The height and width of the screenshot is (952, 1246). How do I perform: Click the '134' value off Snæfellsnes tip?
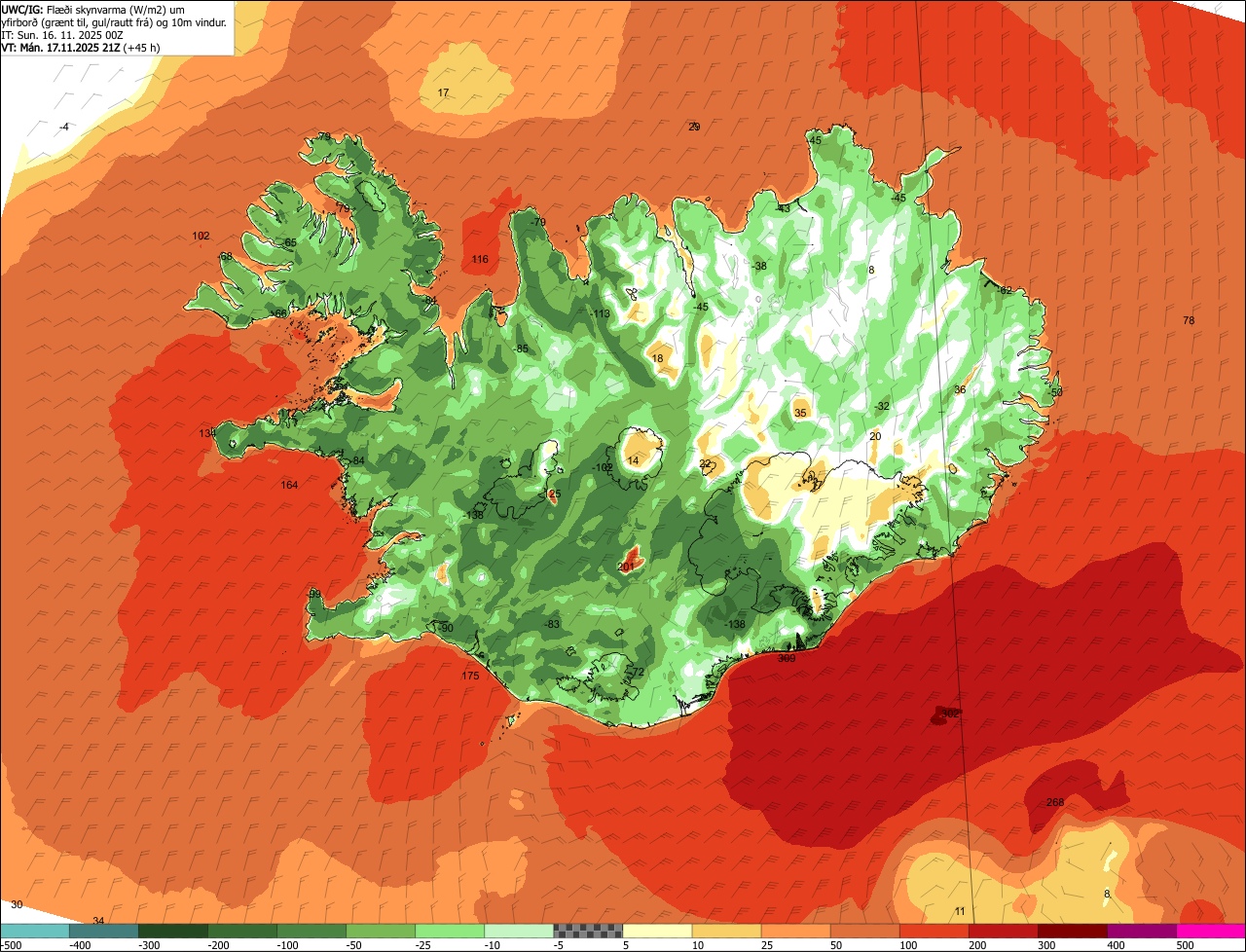(207, 433)
